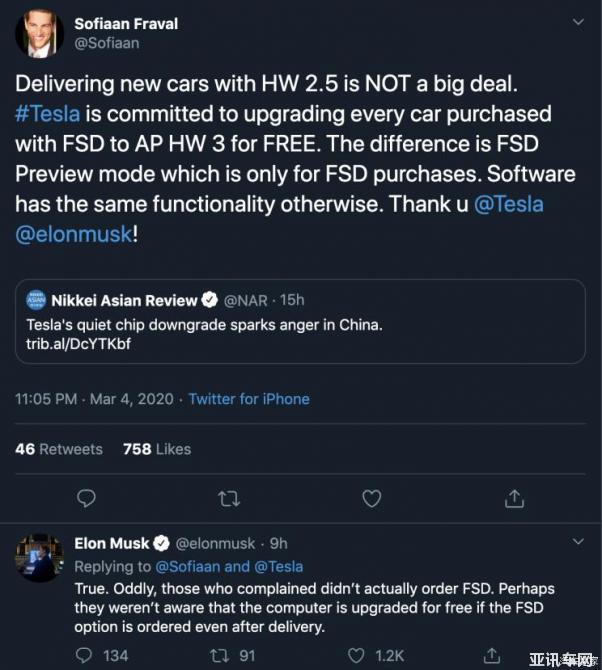
Task: Open Elon Musk's avatar image
Action: [x=39, y=557]
